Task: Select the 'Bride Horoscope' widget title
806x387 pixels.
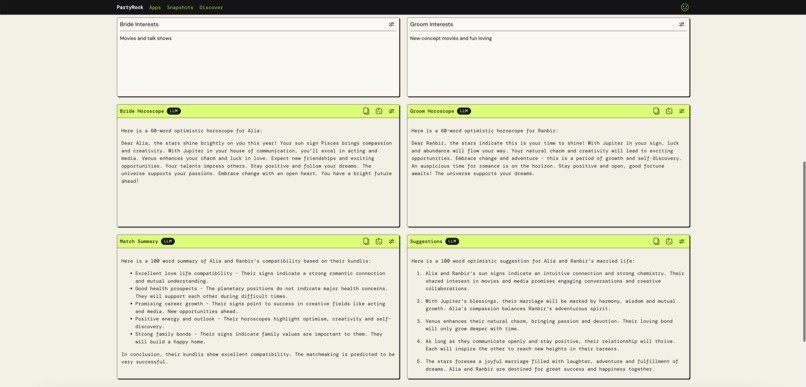Action: click(142, 111)
